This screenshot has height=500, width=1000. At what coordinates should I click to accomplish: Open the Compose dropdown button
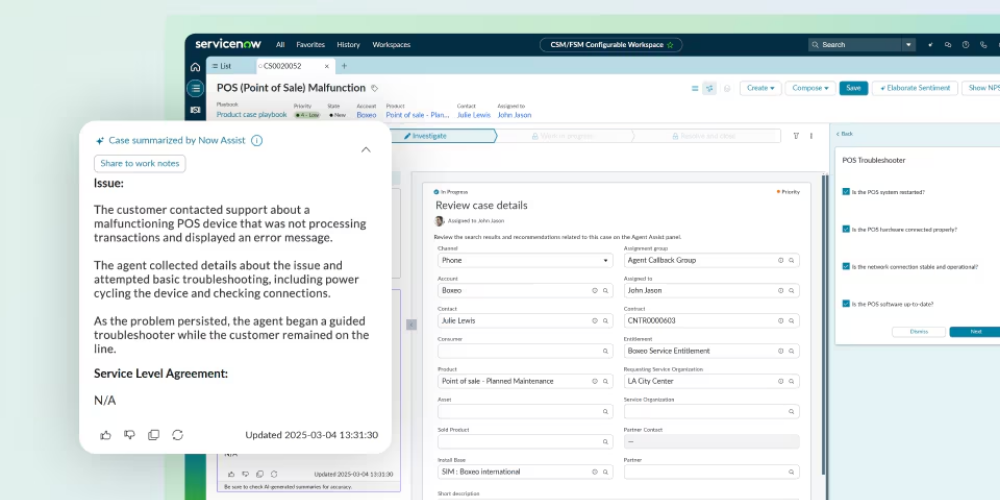pyautogui.click(x=810, y=88)
